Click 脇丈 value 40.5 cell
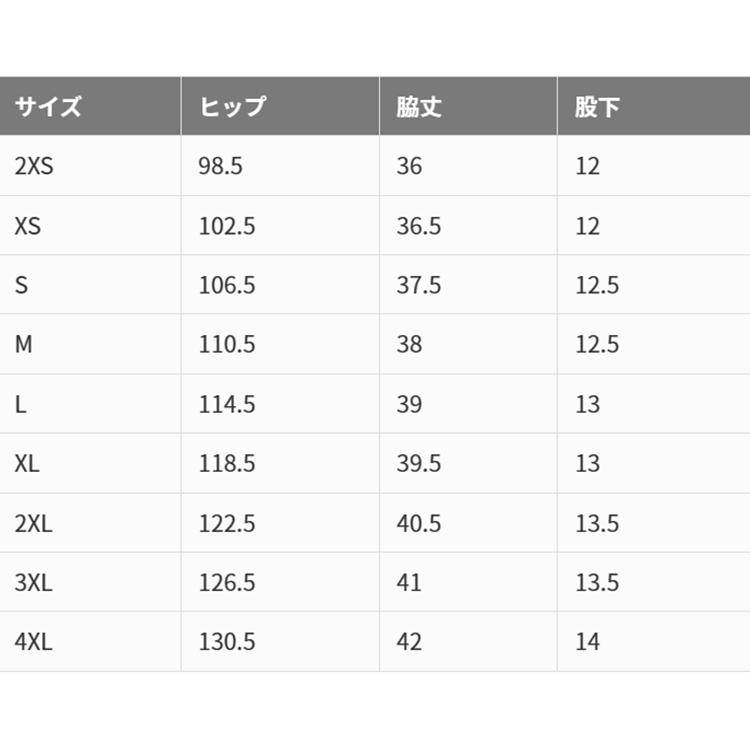Viewport: 750px width, 750px height. tap(469, 523)
